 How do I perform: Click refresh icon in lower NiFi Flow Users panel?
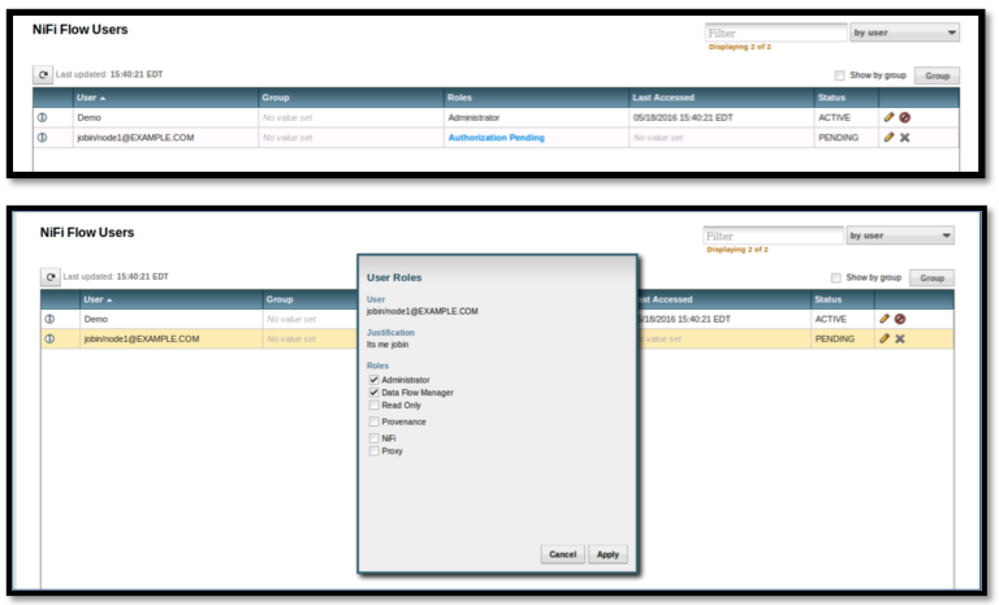tap(50, 277)
